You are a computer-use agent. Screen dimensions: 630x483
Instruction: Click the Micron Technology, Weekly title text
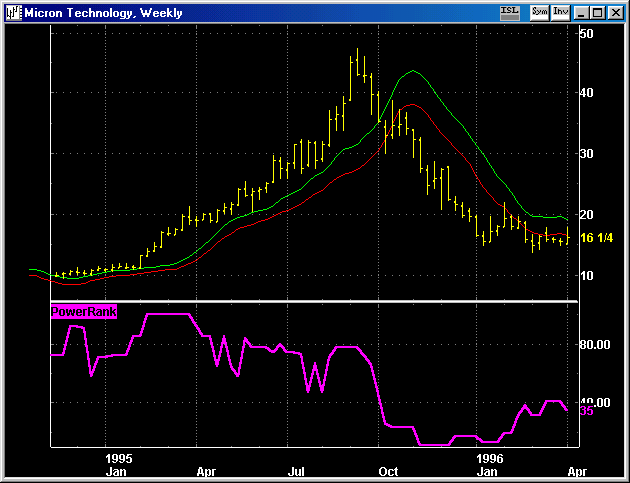point(103,13)
